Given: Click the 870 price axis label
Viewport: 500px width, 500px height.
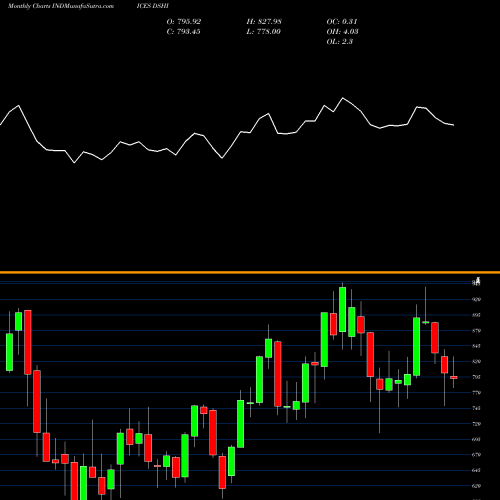Looking at the screenshot, I should 476,331.
